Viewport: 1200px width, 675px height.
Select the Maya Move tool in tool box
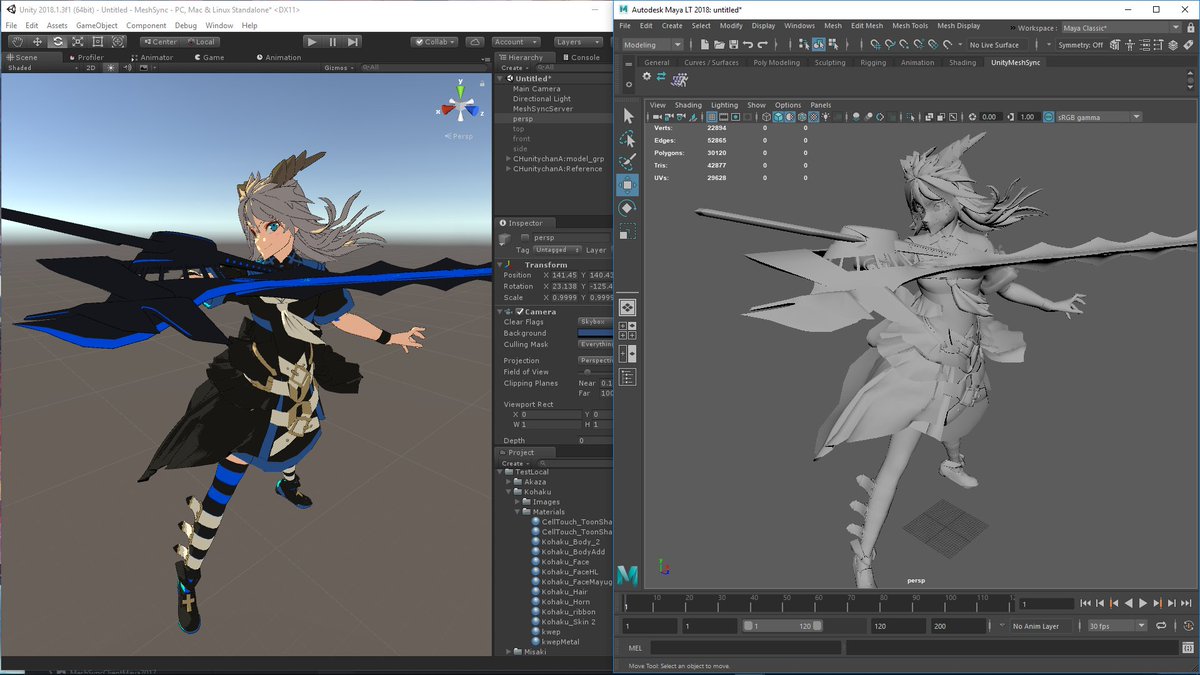(627, 185)
